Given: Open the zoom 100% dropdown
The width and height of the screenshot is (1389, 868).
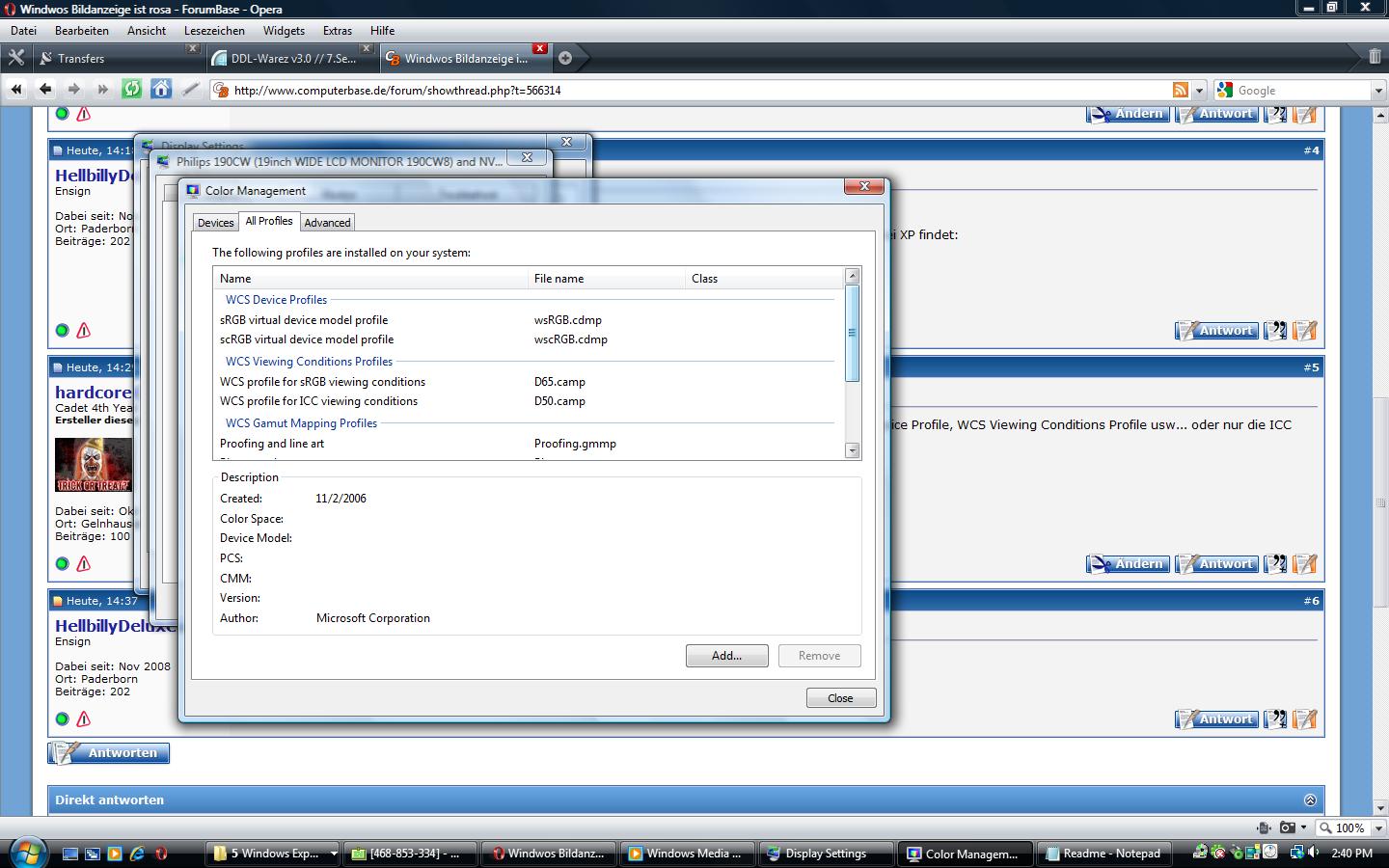Looking at the screenshot, I should point(1378,827).
